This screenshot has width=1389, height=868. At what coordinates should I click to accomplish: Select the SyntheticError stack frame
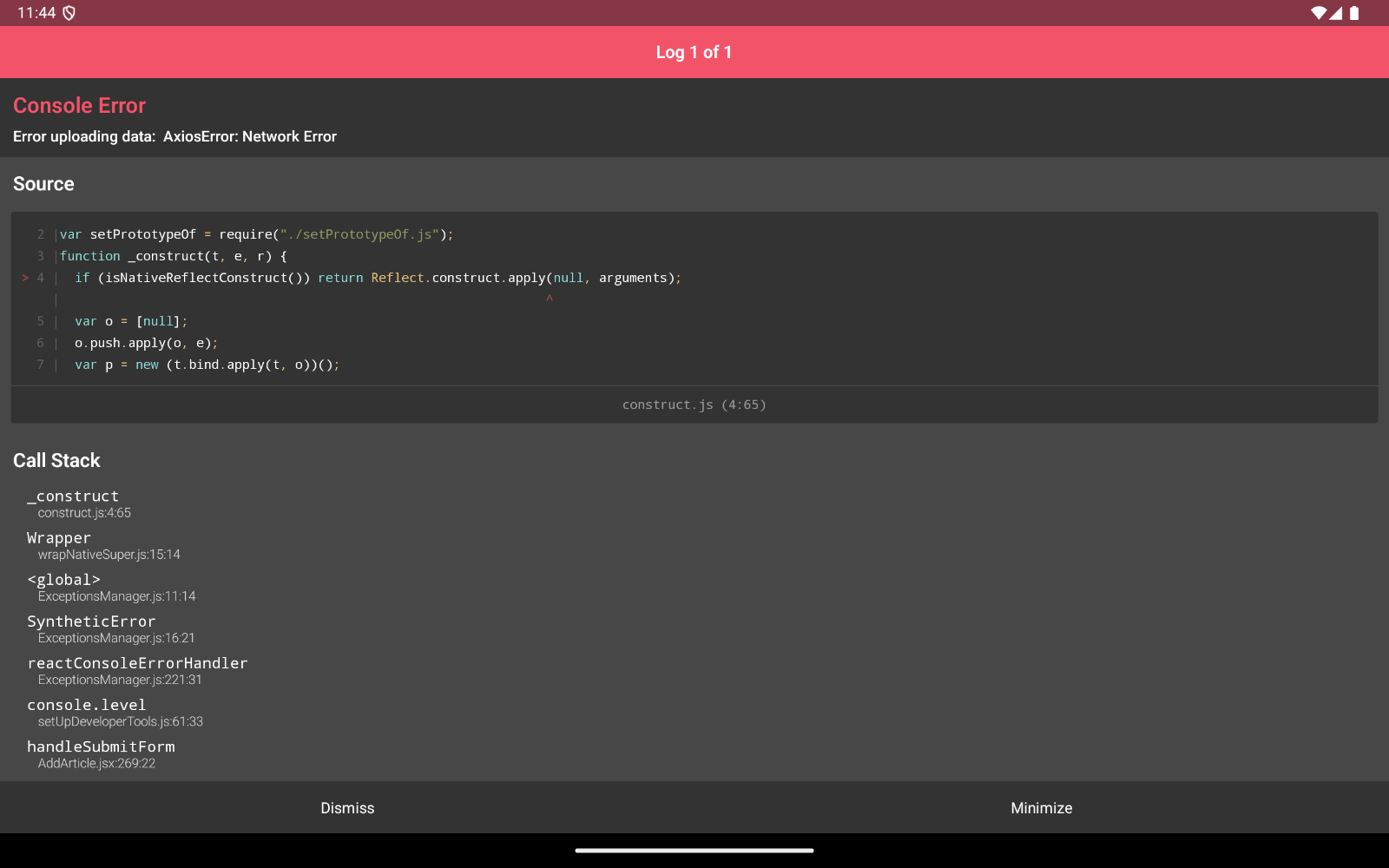111,628
